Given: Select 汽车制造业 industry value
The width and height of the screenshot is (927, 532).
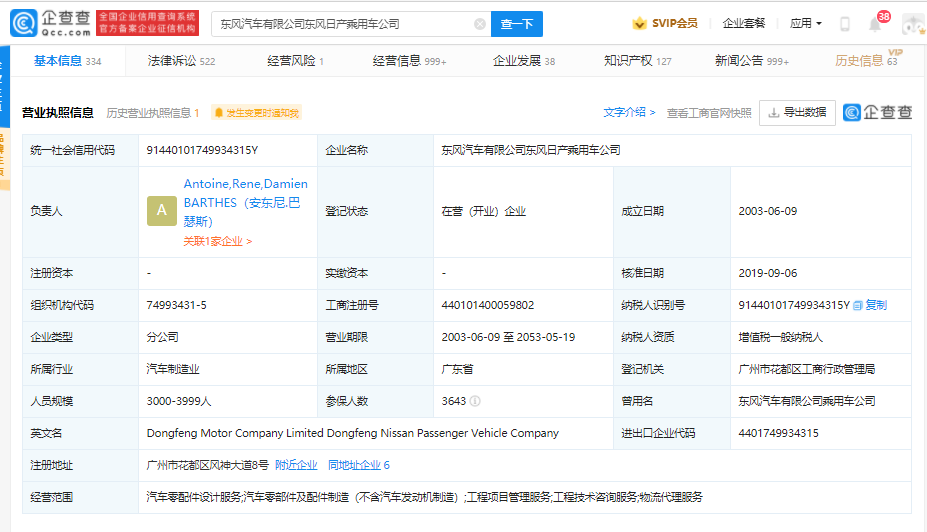Looking at the screenshot, I should (173, 369).
